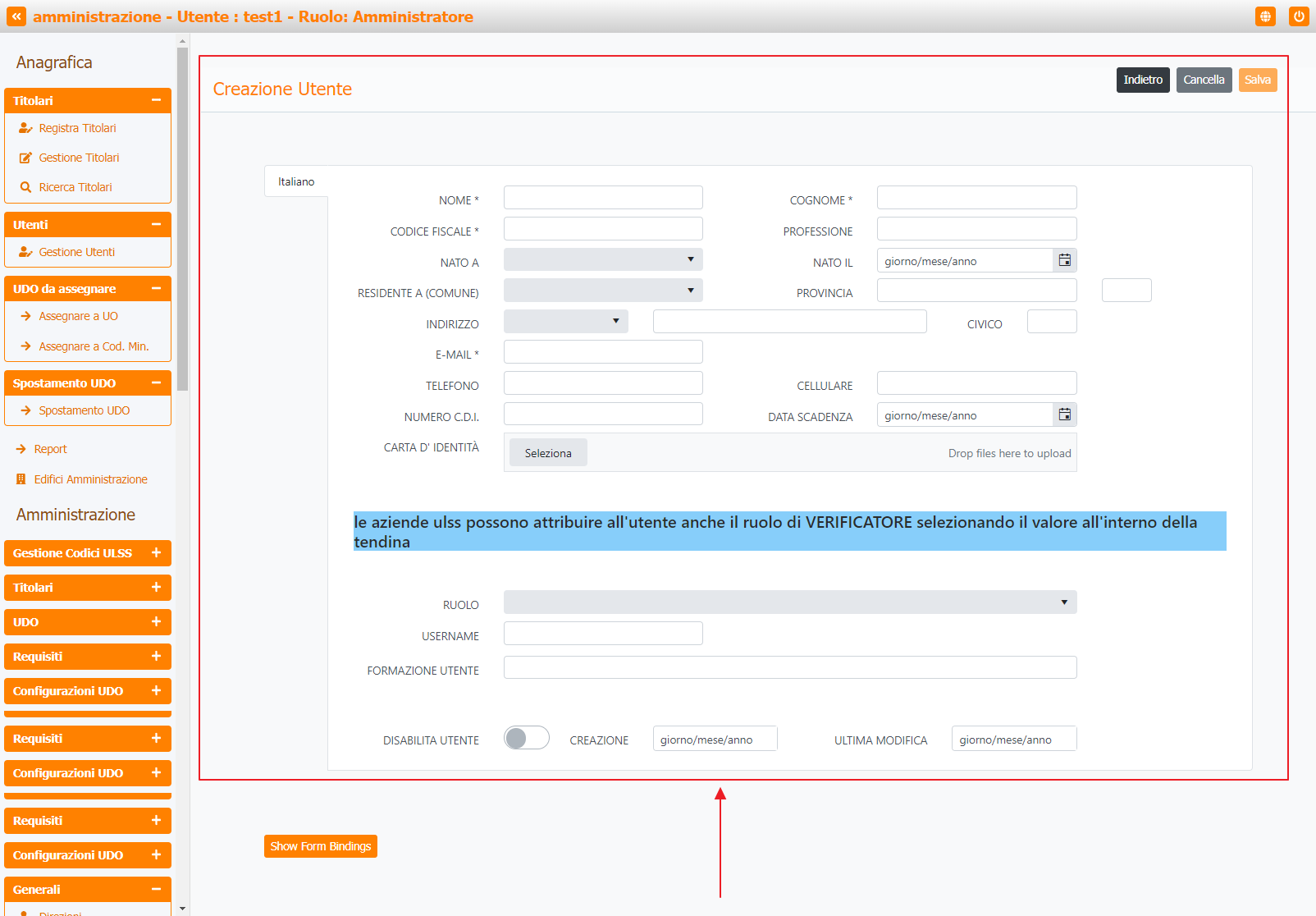
Task: Click the Indietro button
Action: [1142, 80]
